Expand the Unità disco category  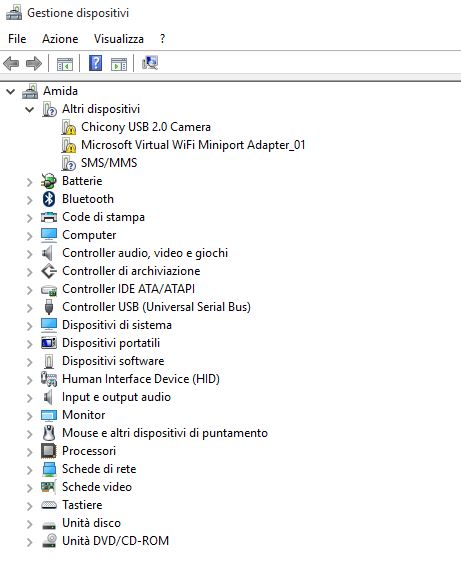pos(30,524)
